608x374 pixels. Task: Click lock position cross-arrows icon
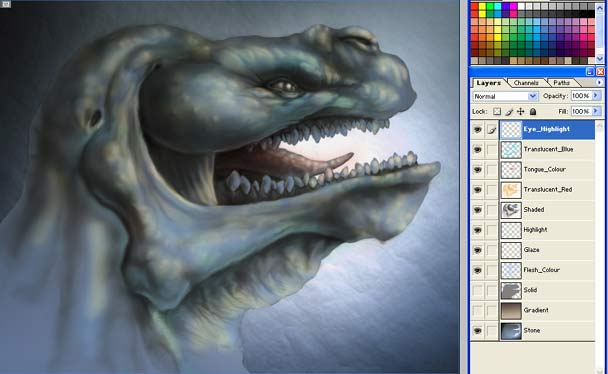[x=521, y=112]
